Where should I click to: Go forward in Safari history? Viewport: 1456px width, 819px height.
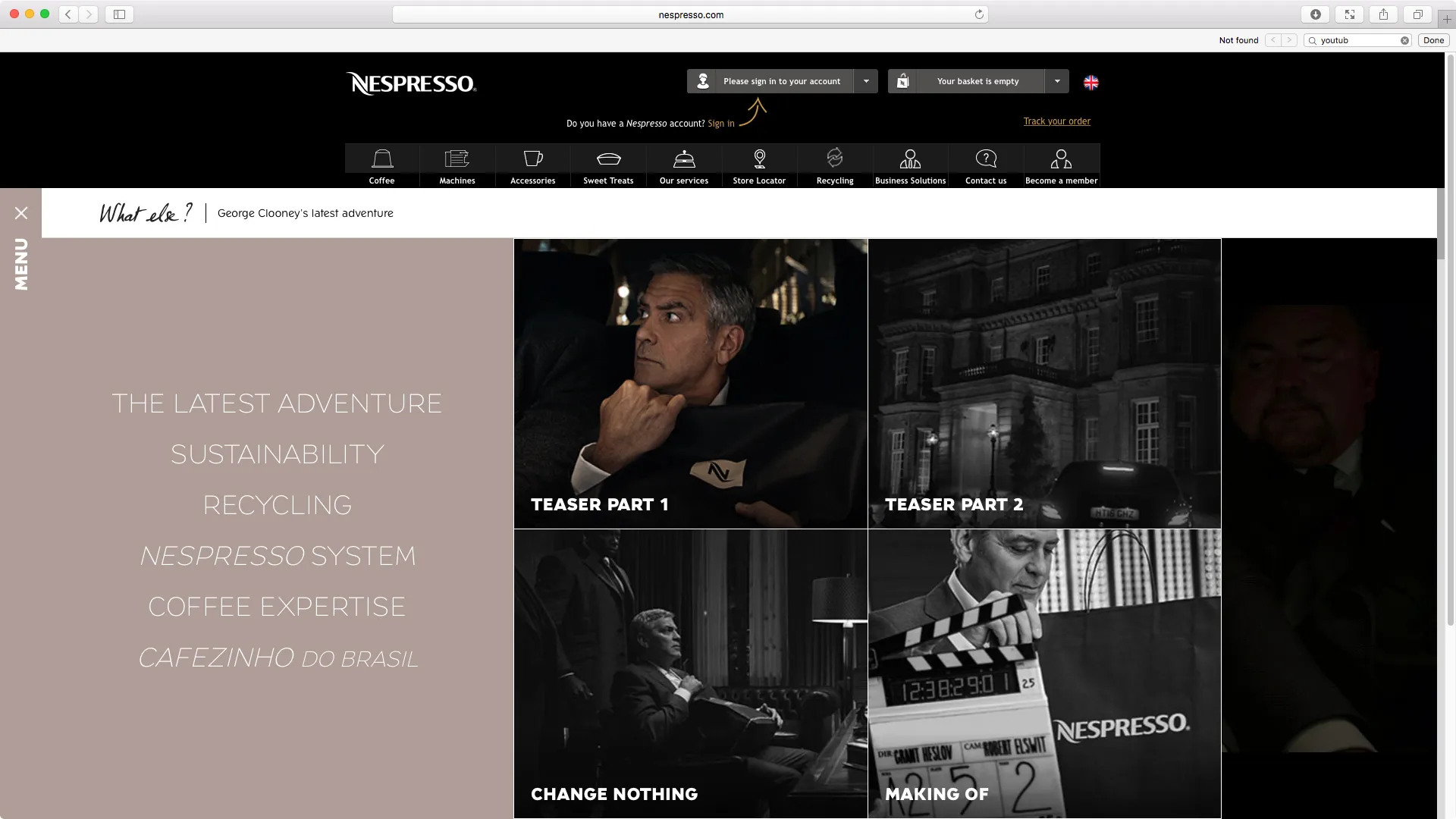coord(89,14)
